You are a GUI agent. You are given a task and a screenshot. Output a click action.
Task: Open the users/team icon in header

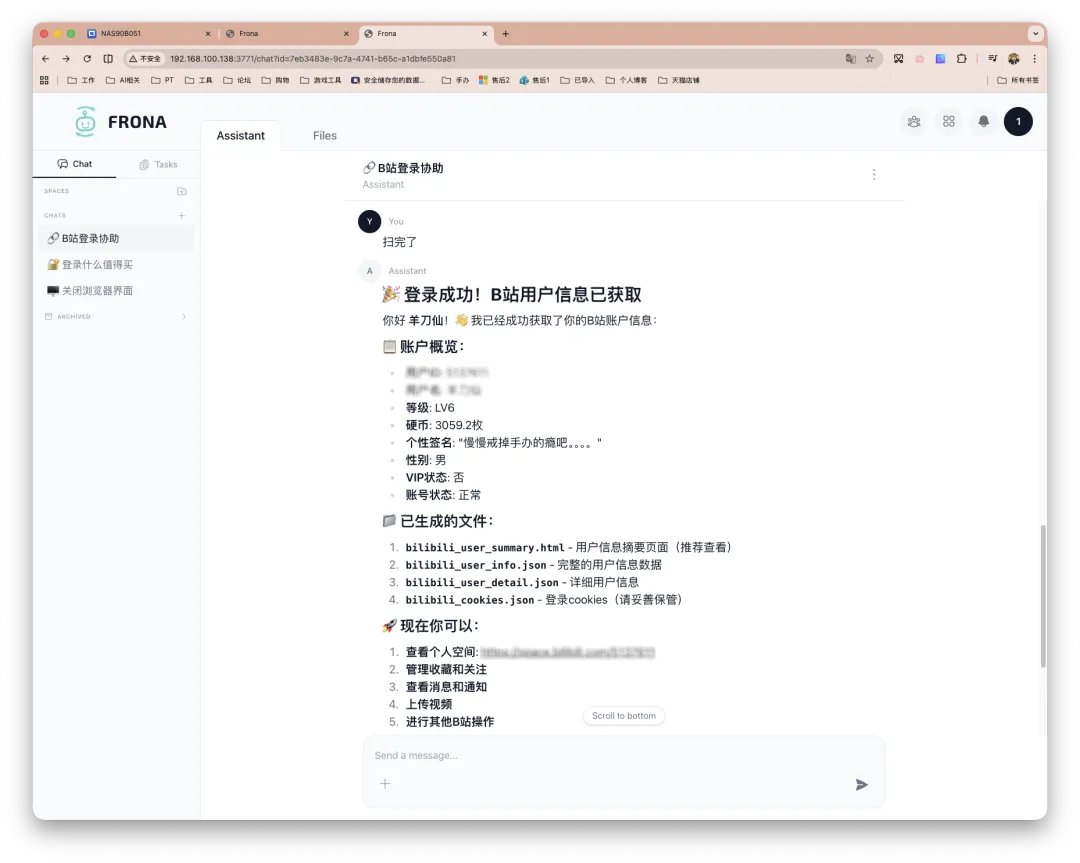[x=913, y=122]
